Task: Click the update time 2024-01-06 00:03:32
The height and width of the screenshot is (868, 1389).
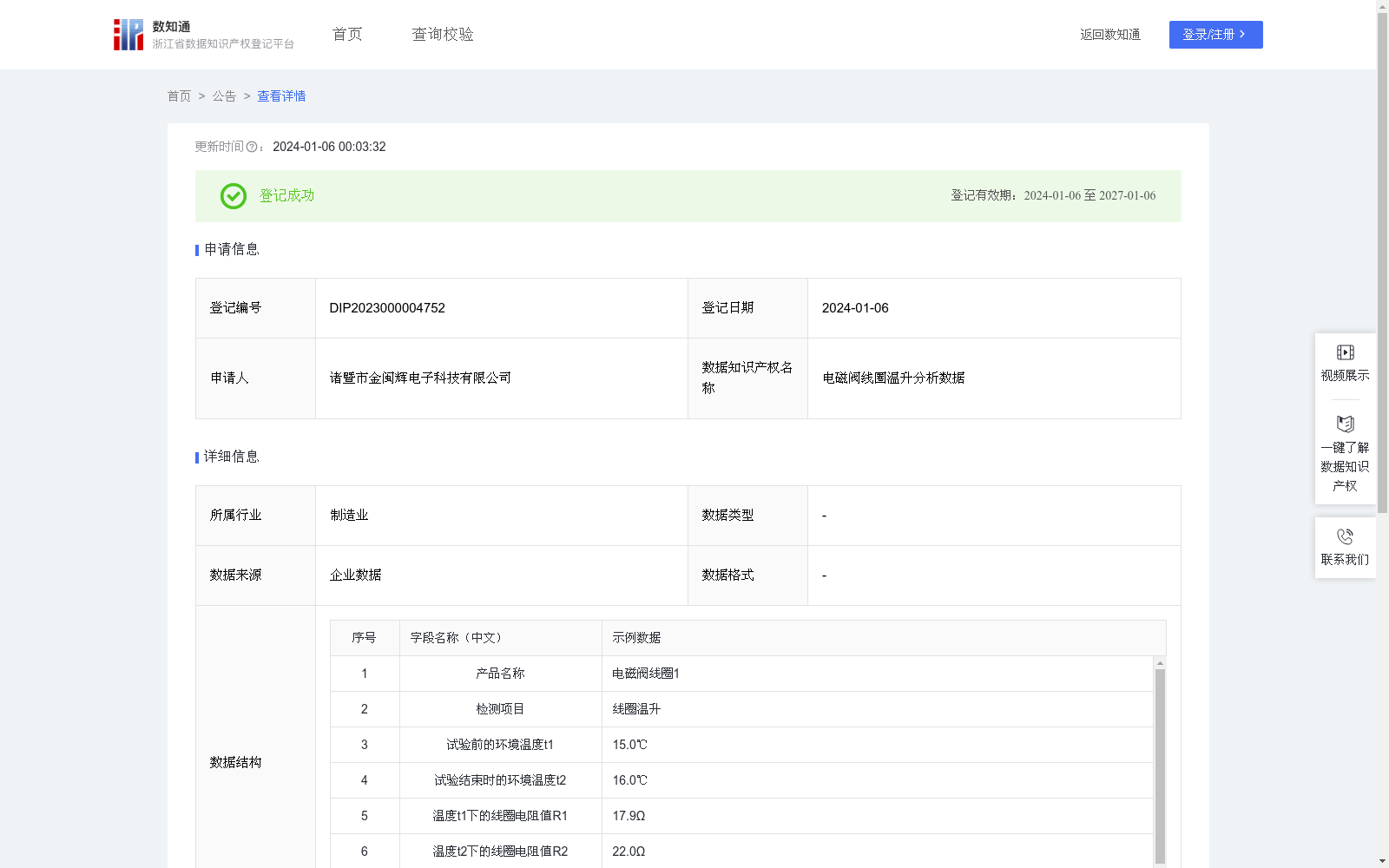Action: tap(329, 148)
